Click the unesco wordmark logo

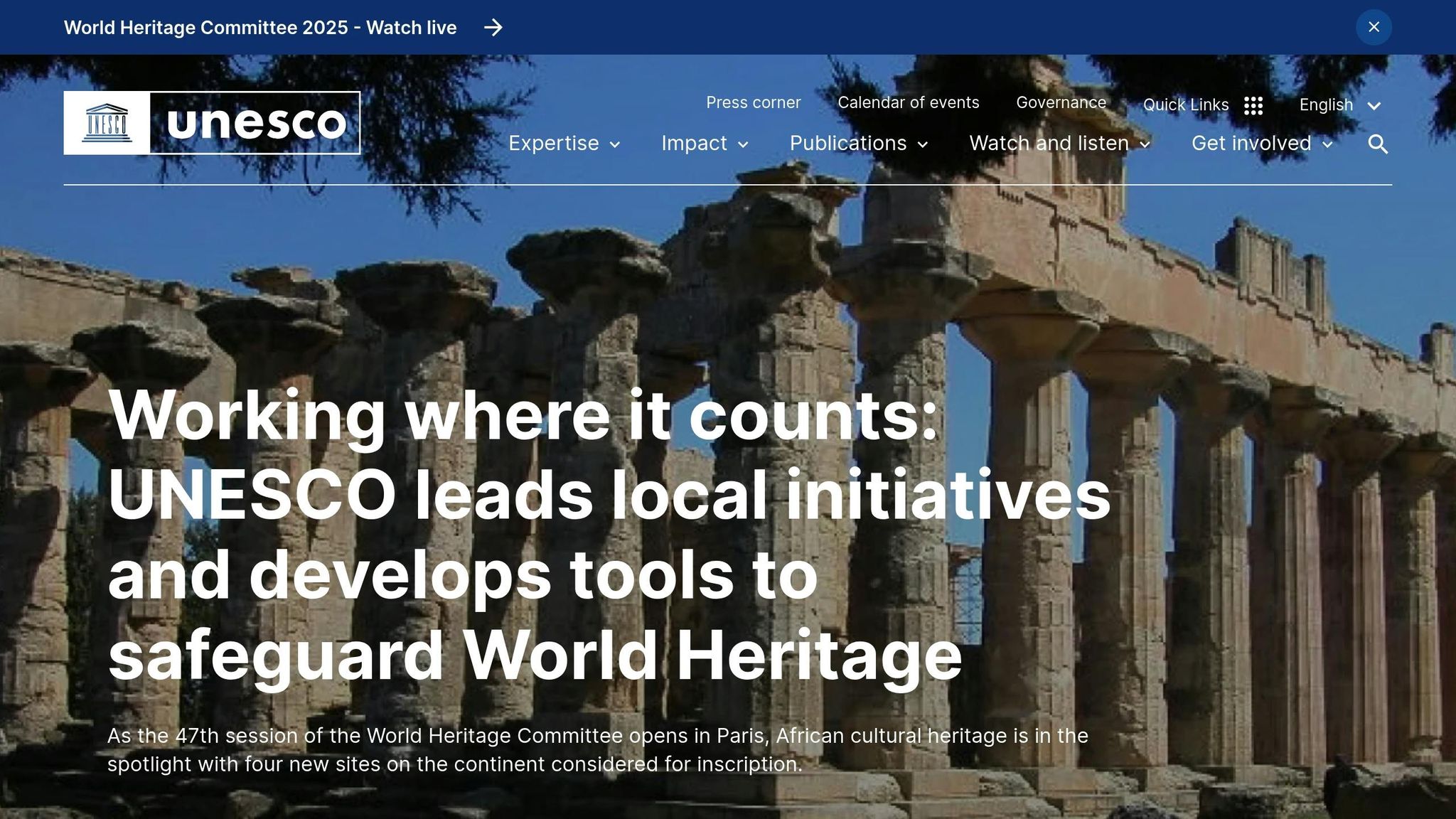tap(256, 123)
